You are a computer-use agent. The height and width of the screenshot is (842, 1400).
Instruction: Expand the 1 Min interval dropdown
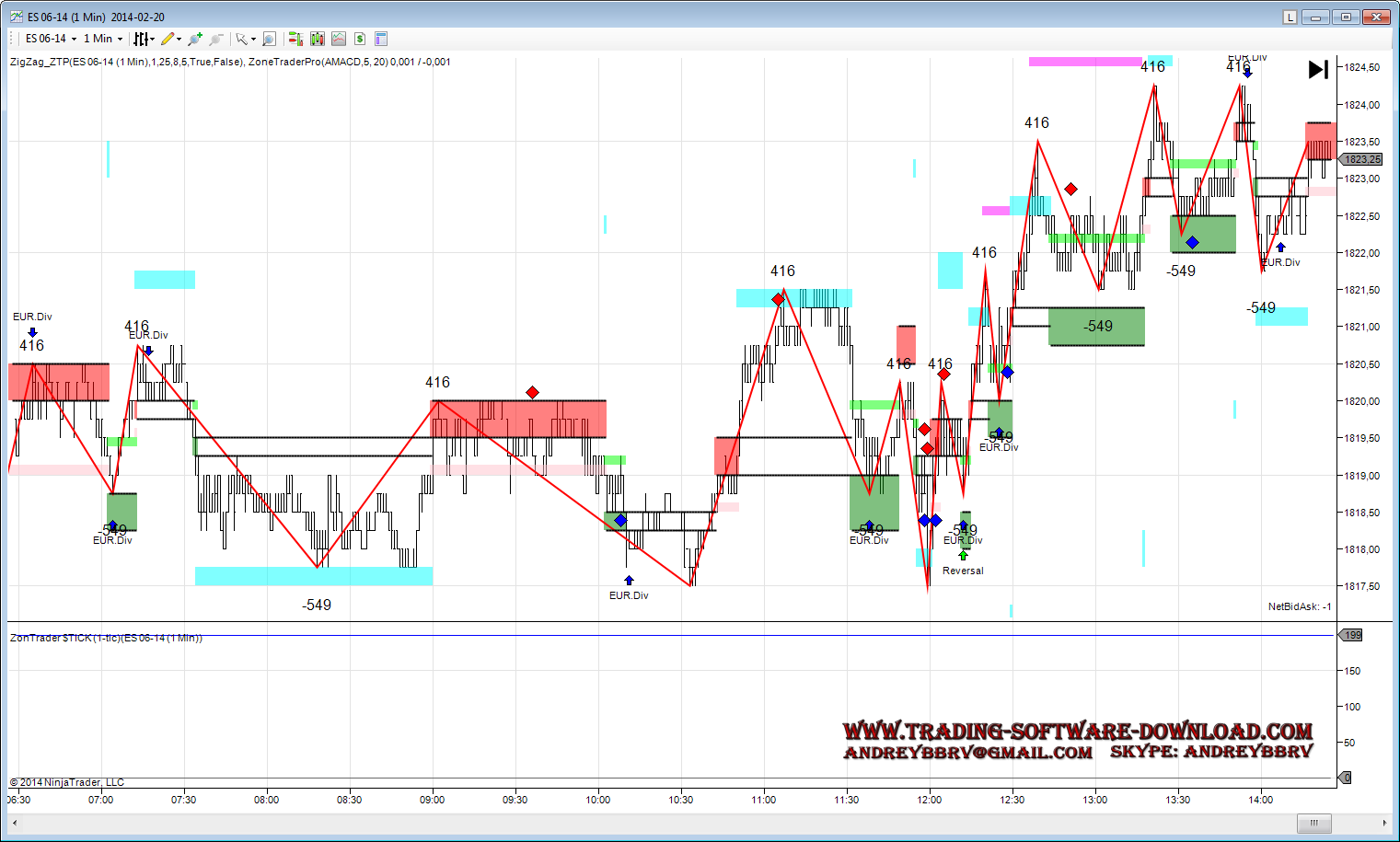[120, 39]
